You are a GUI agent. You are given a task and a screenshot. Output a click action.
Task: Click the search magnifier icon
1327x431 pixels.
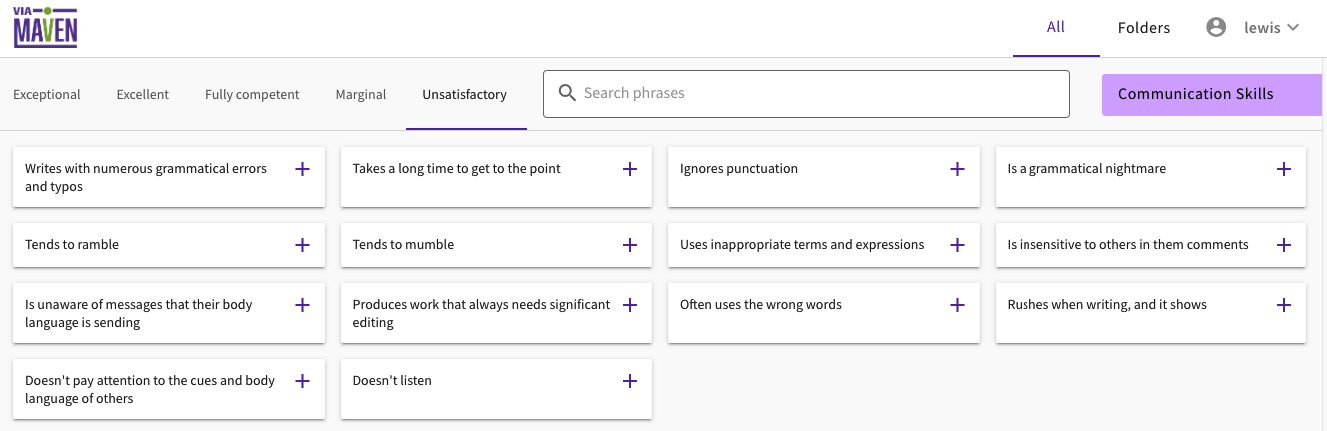pos(567,93)
